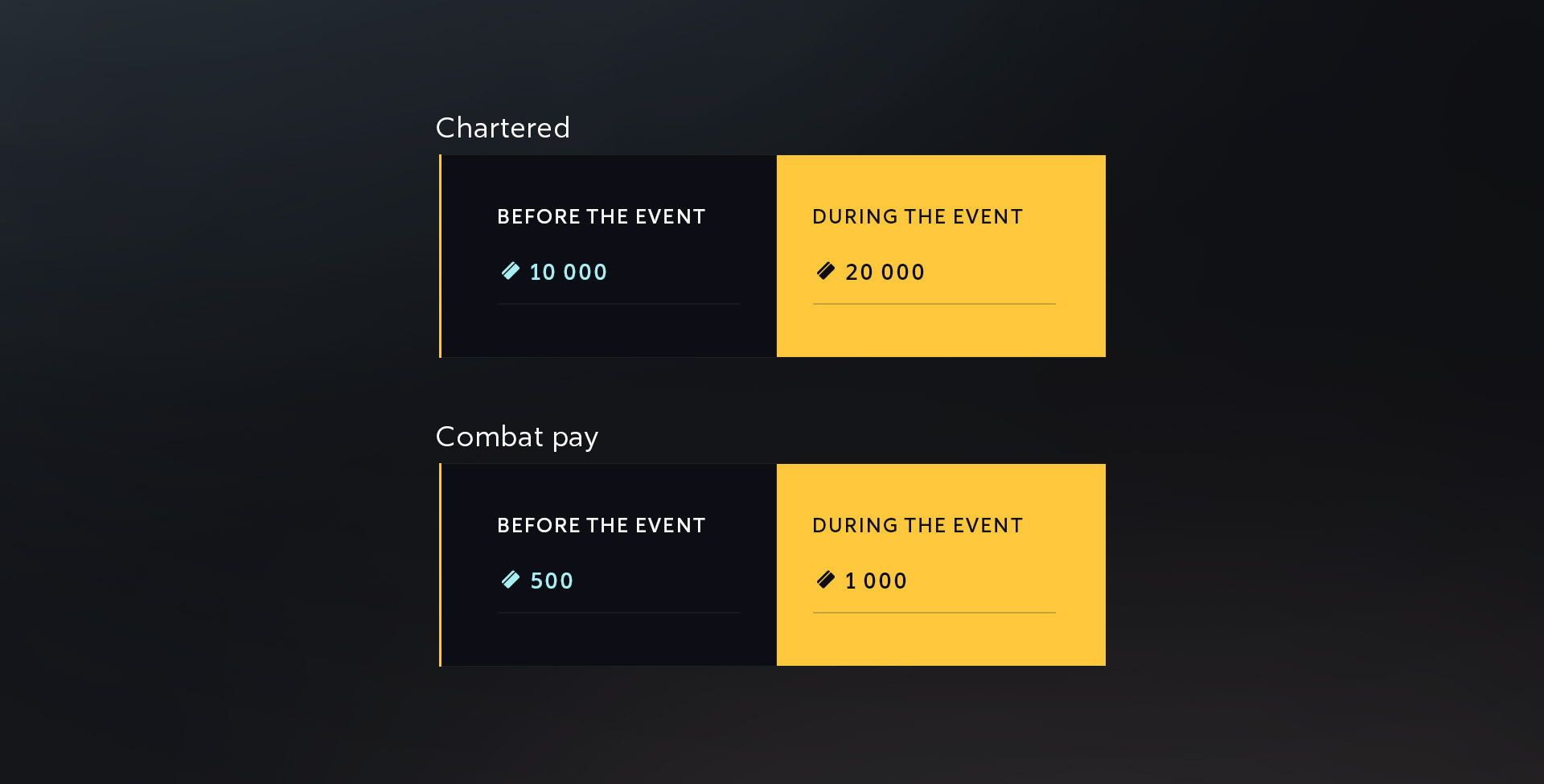The height and width of the screenshot is (784, 1544).
Task: Click the 10 000 chartered value
Action: pos(568,273)
